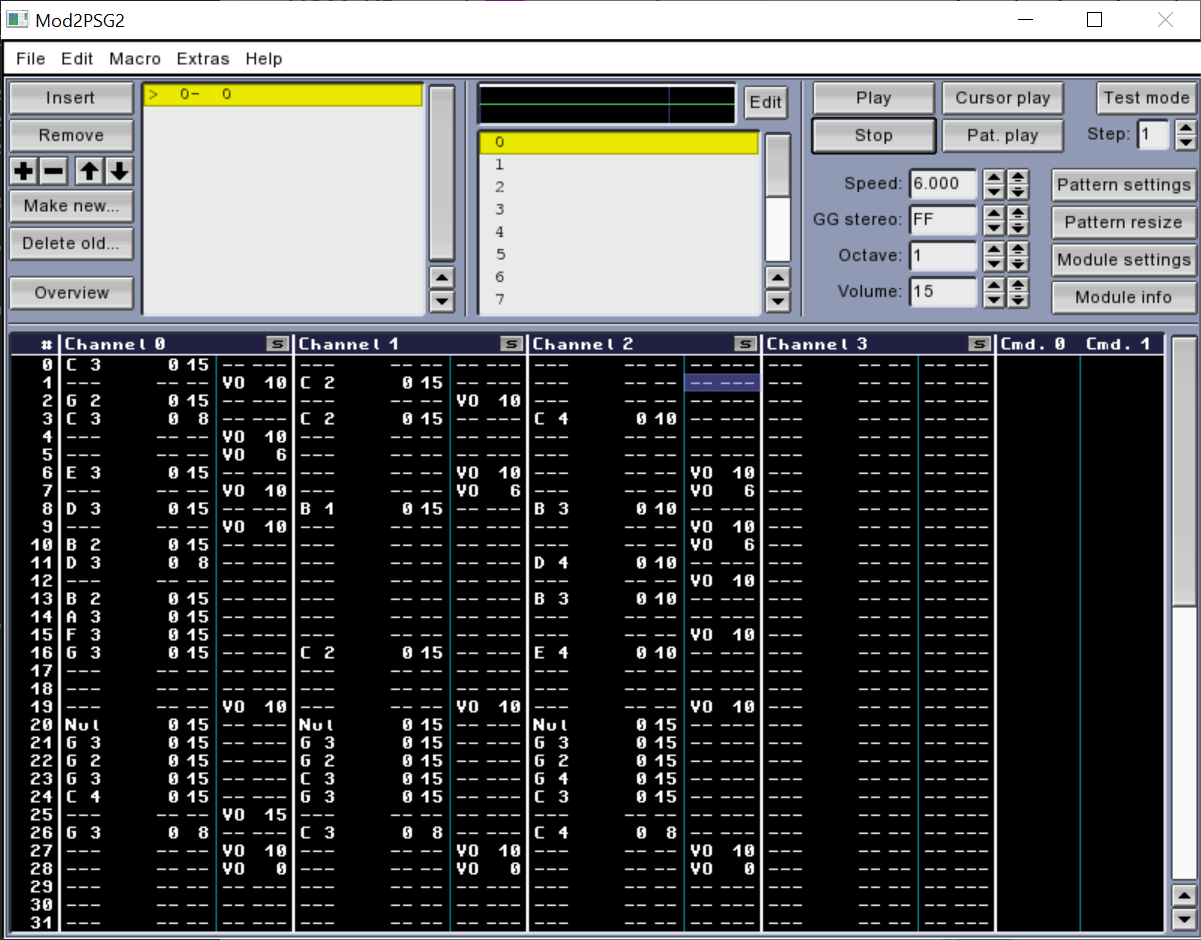Increase Speed with the double up arrow

(1018, 177)
